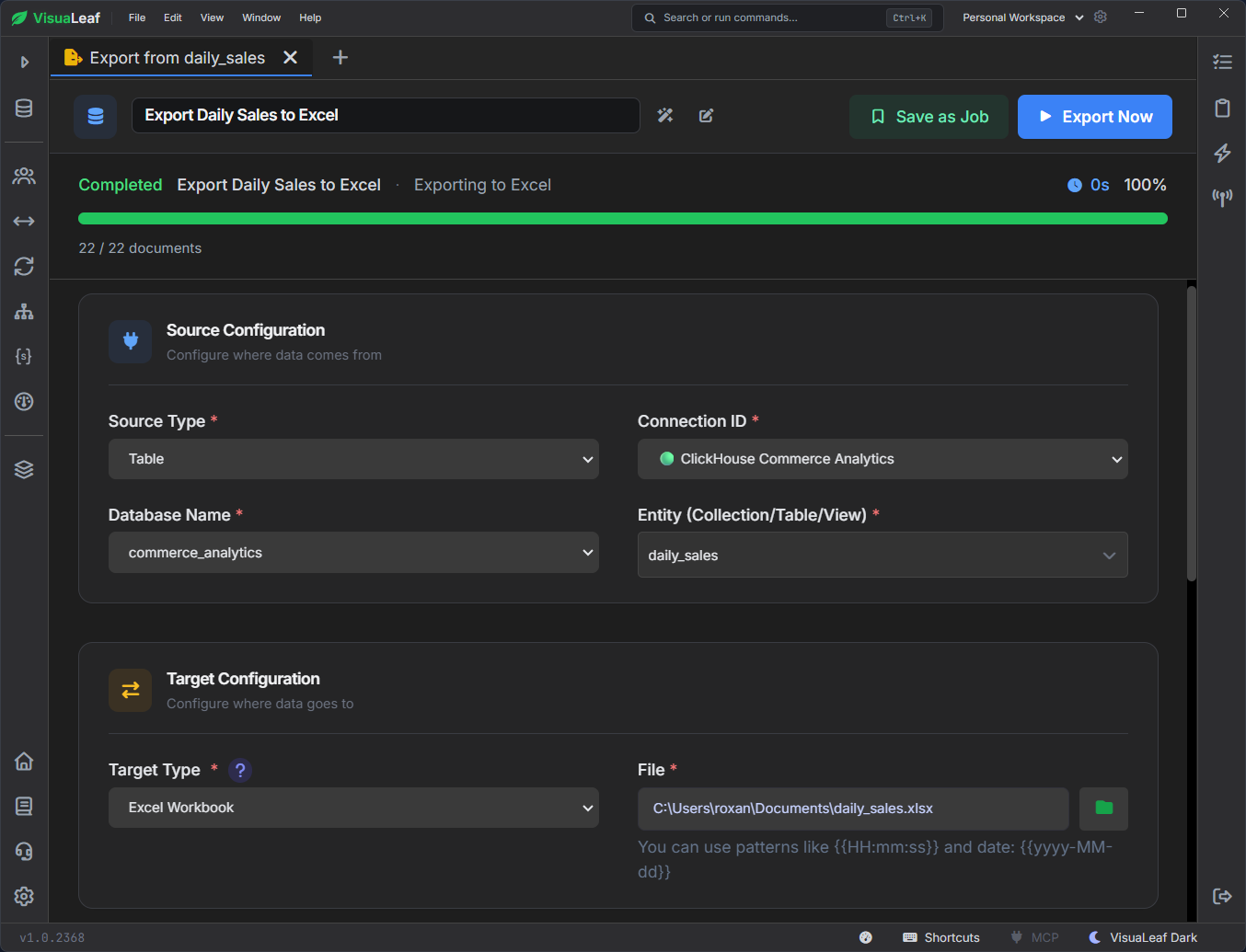The height and width of the screenshot is (952, 1246).
Task: Click MCP in the status bar
Action: 1035,937
